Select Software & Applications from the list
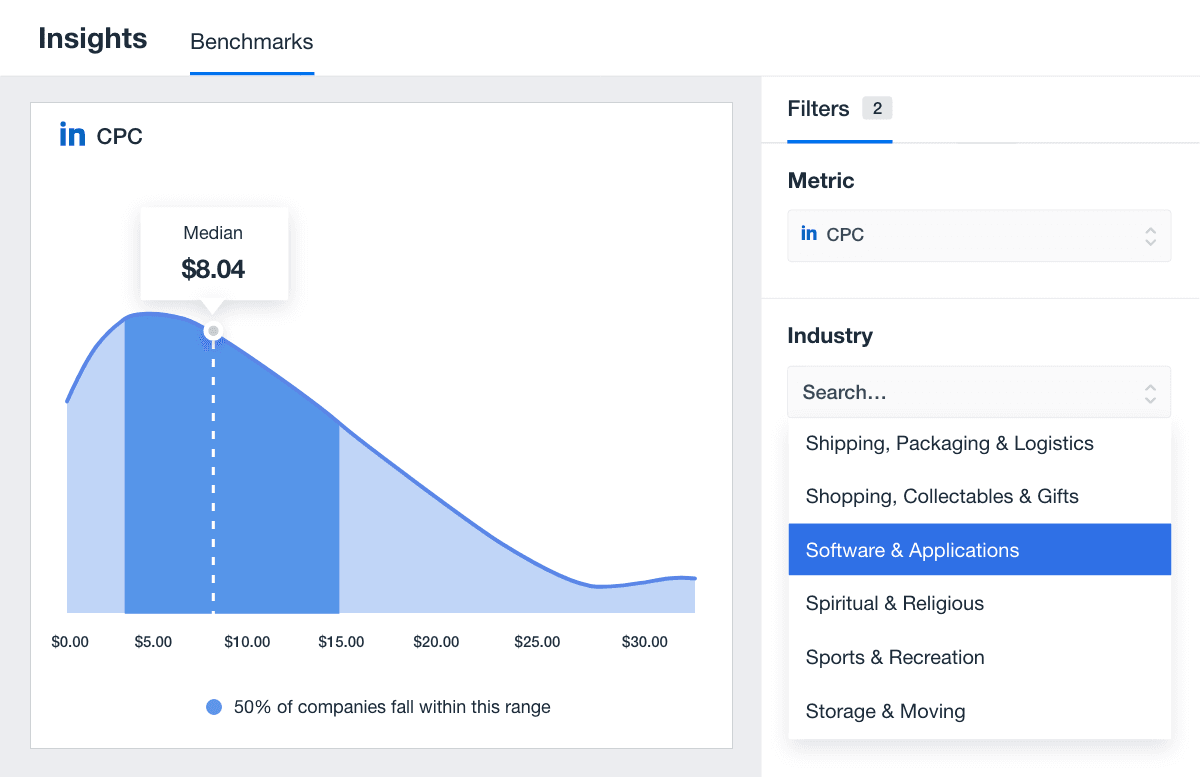Viewport: 1200px width, 777px height. (912, 550)
